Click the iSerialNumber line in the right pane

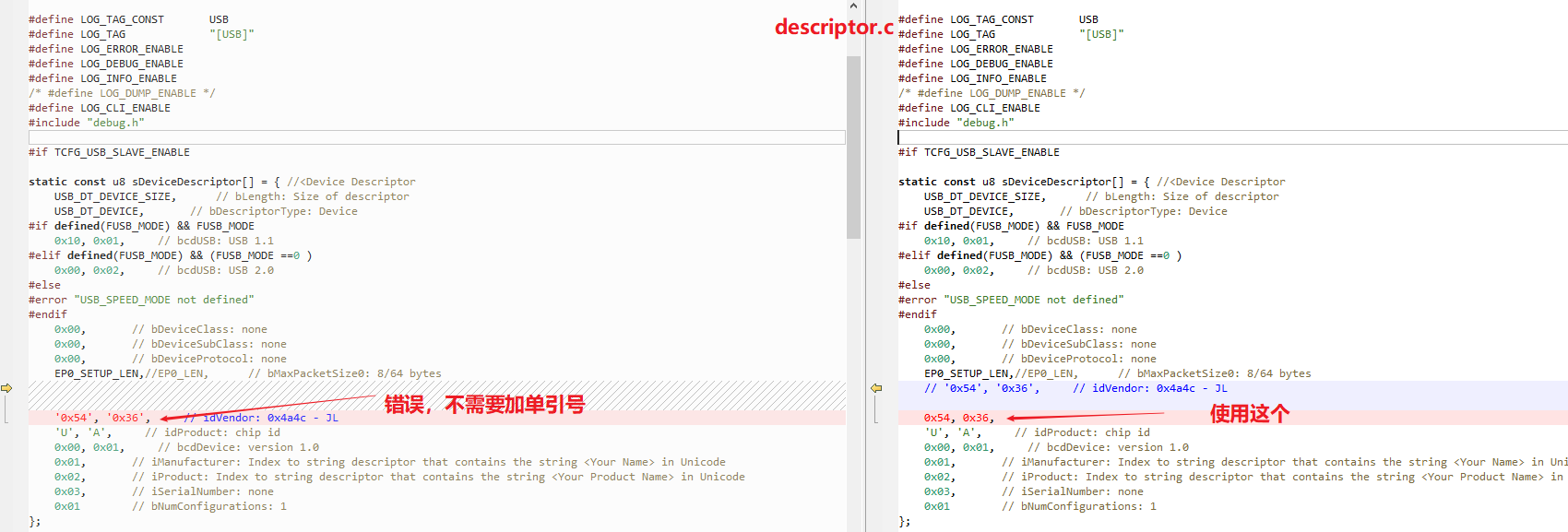pyautogui.click(x=1034, y=491)
